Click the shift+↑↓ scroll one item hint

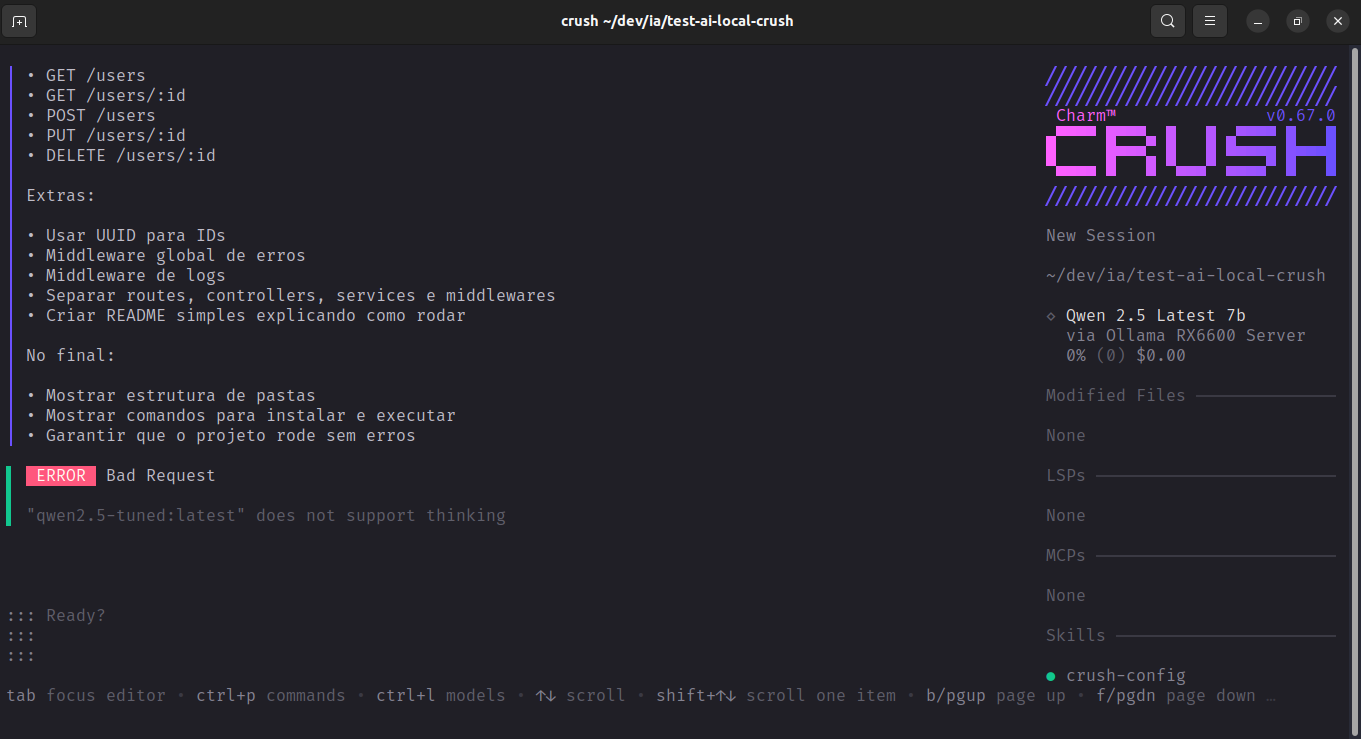click(x=776, y=696)
